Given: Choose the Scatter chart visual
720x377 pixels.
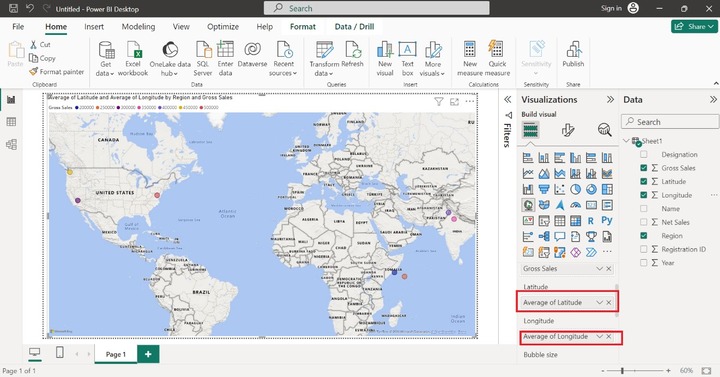Looking at the screenshot, I should [559, 189].
